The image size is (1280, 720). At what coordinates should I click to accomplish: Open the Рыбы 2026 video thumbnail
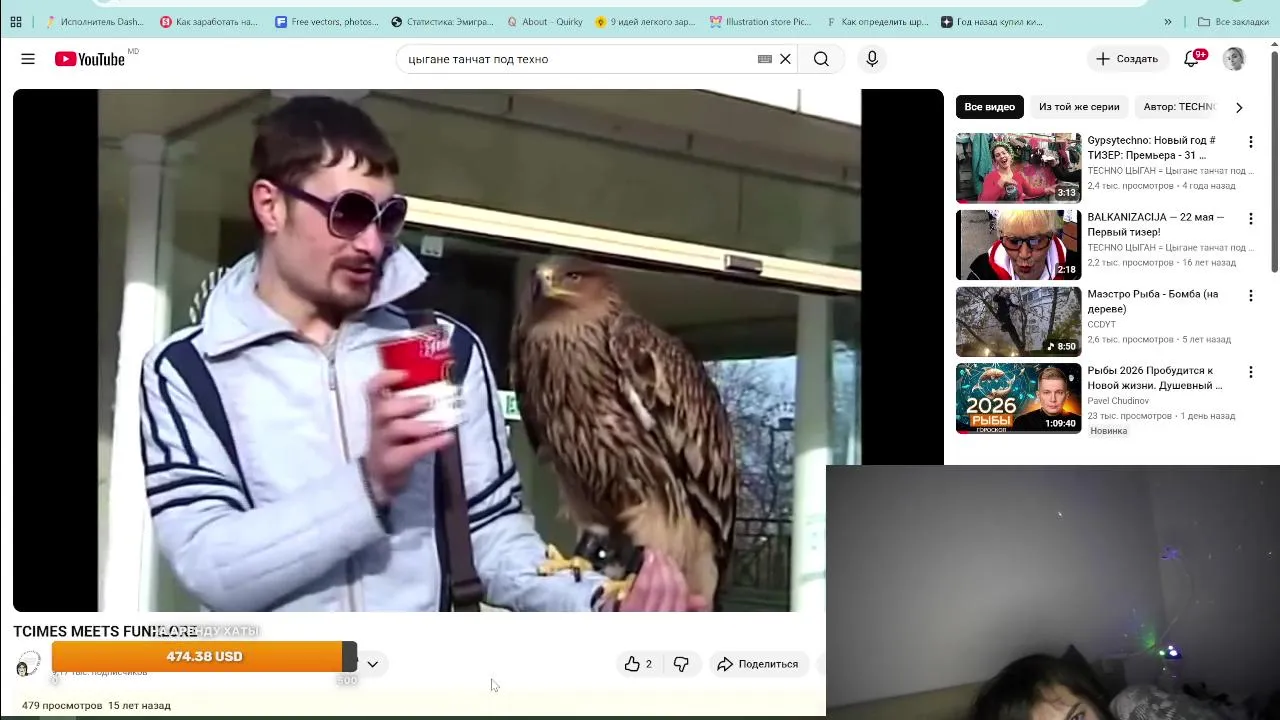point(1018,398)
